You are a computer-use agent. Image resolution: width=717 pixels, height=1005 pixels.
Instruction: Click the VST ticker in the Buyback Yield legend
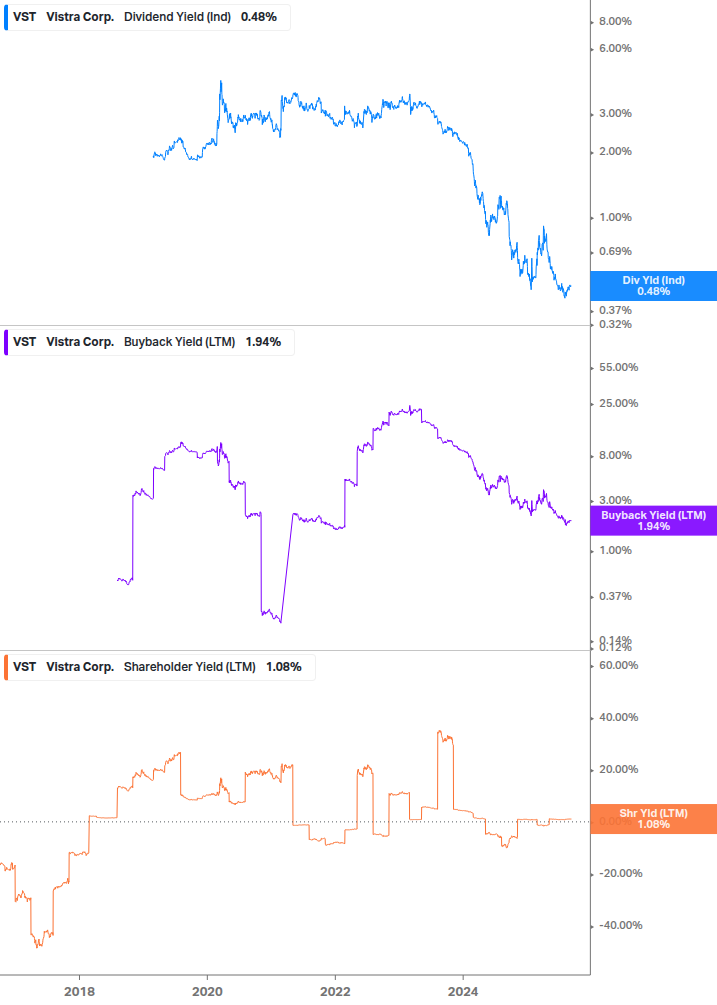click(x=24, y=342)
